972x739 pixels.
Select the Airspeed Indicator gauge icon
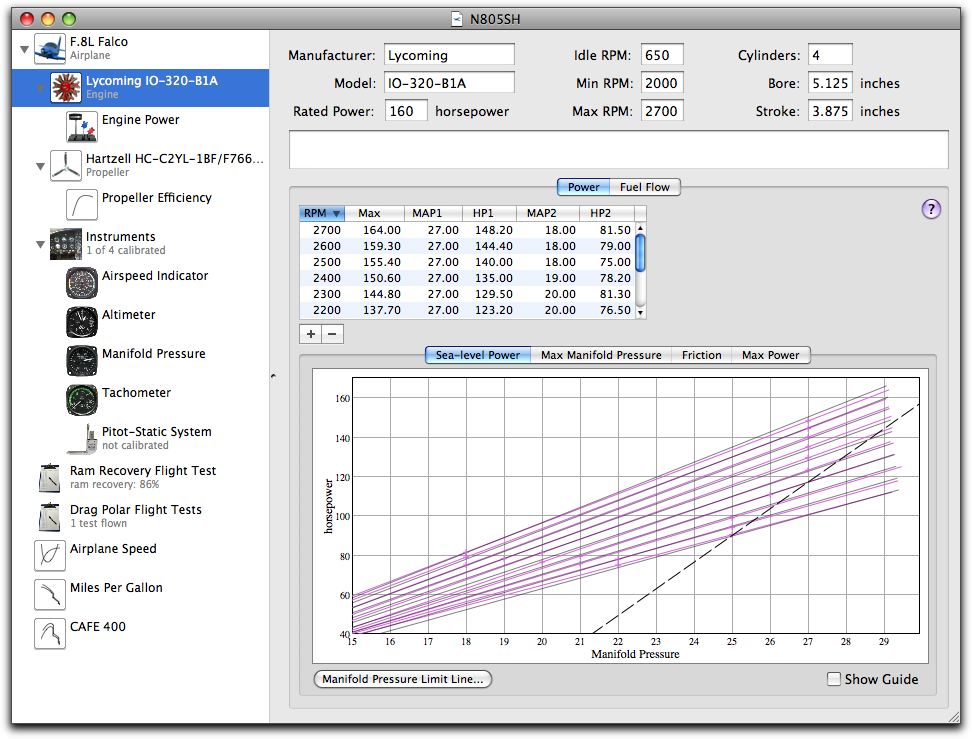(x=82, y=283)
